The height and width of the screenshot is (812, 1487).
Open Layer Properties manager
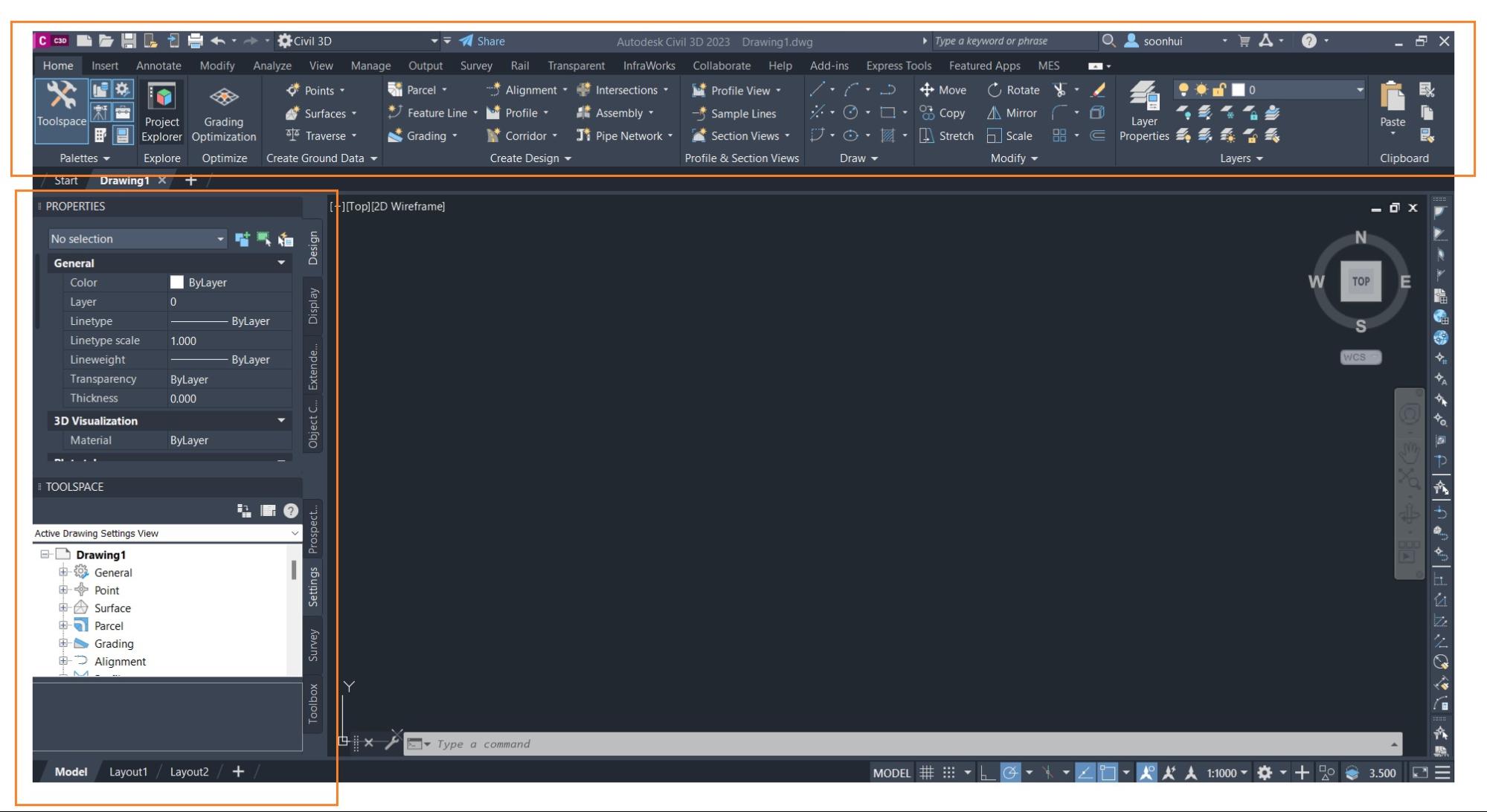click(1143, 112)
